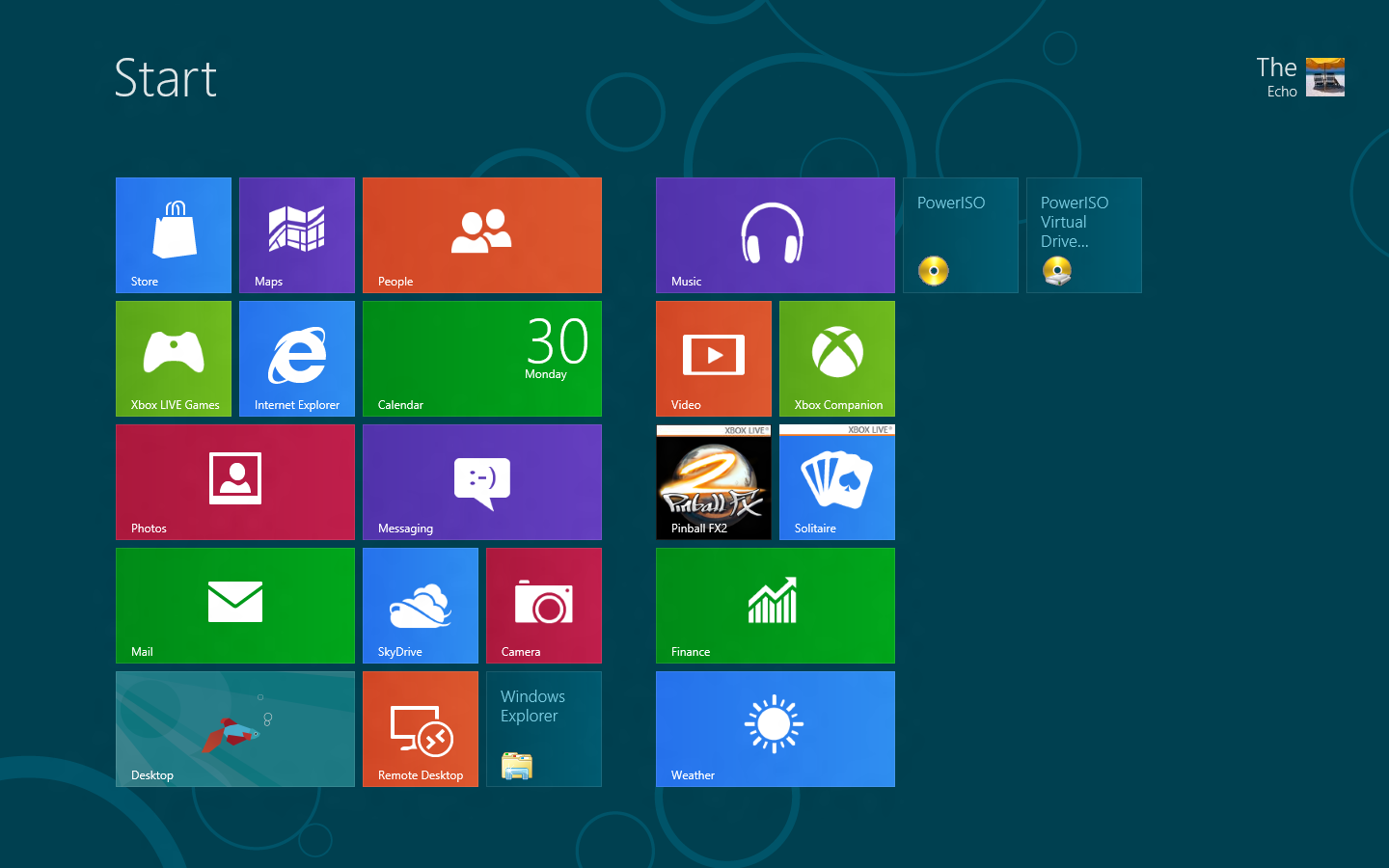
Task: Open the Weather tile
Action: [776, 729]
